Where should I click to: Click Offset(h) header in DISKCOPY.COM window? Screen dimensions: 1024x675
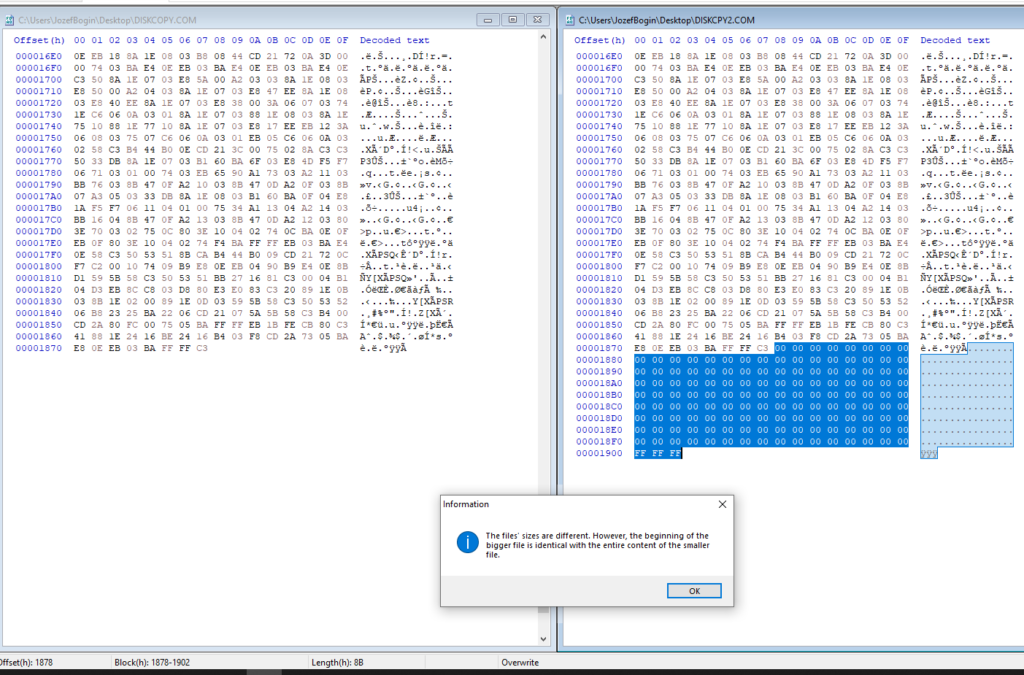point(39,40)
